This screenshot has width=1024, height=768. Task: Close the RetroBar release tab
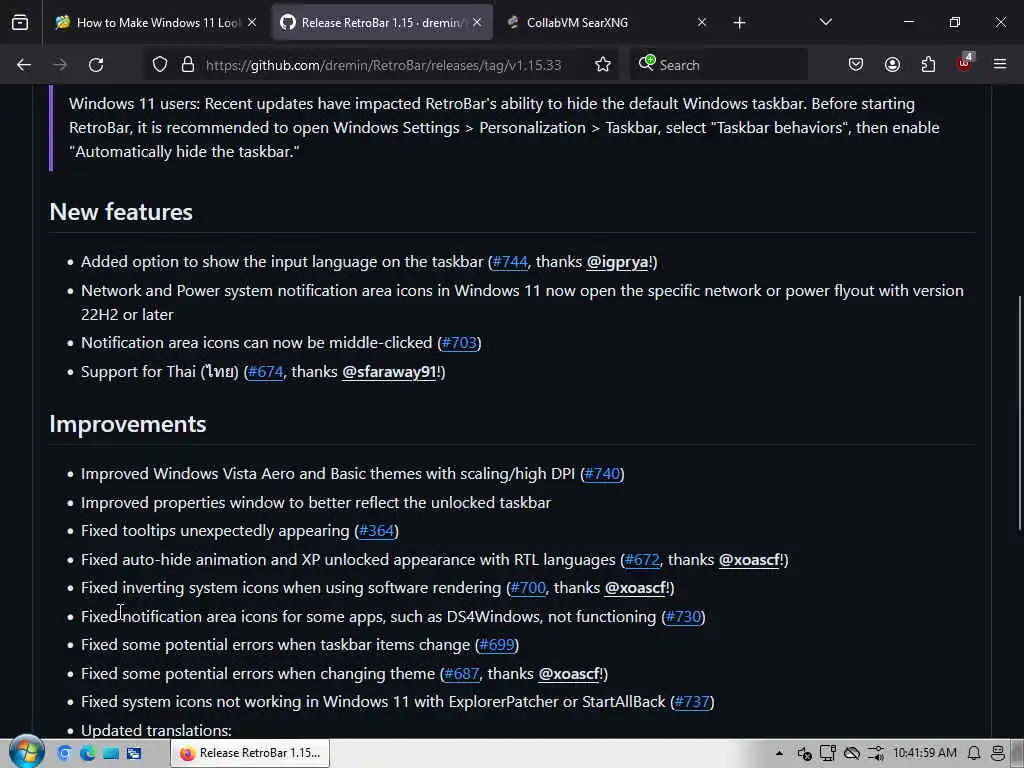(477, 22)
